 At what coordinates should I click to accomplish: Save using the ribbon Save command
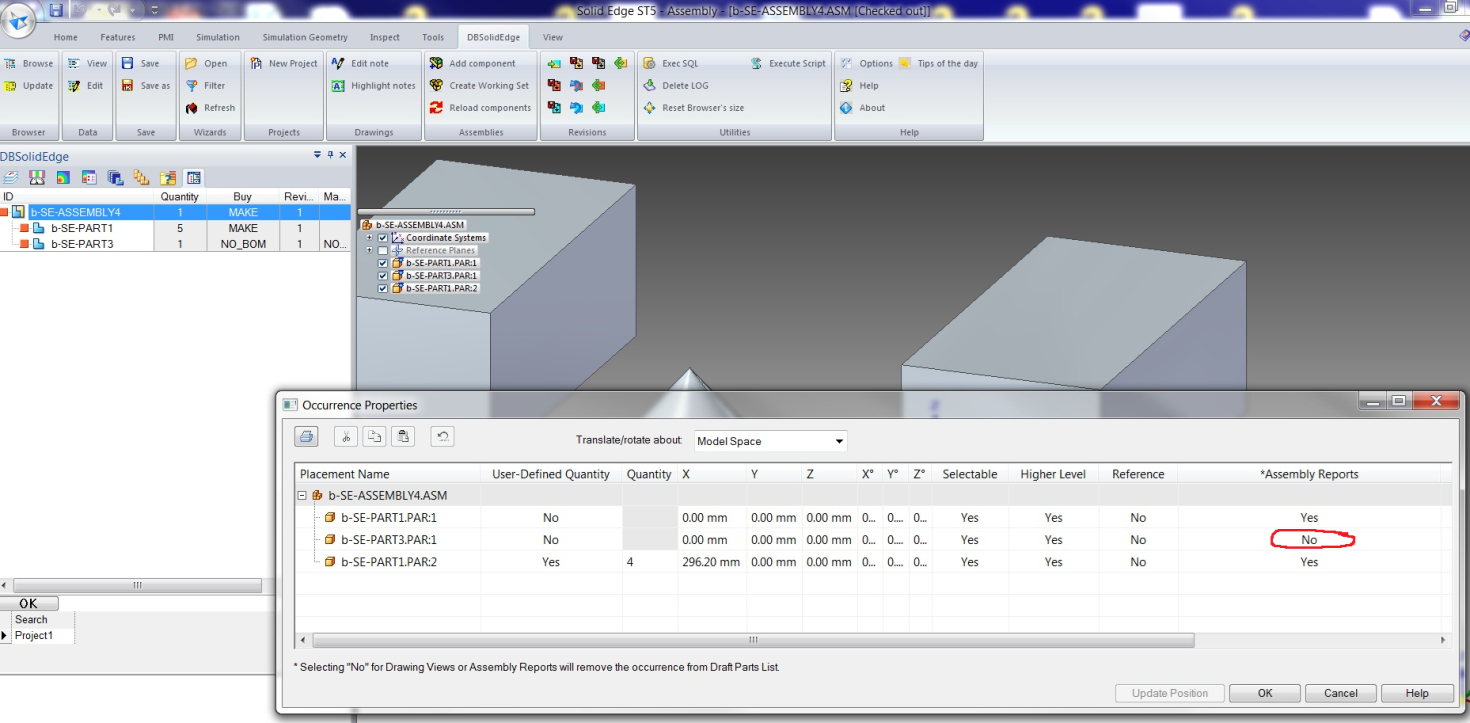(140, 64)
